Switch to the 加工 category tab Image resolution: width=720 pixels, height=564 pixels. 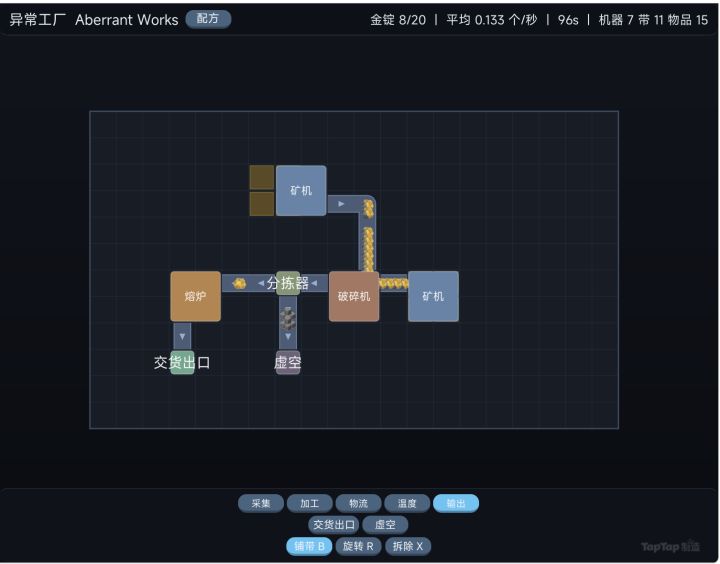pyautogui.click(x=309, y=503)
